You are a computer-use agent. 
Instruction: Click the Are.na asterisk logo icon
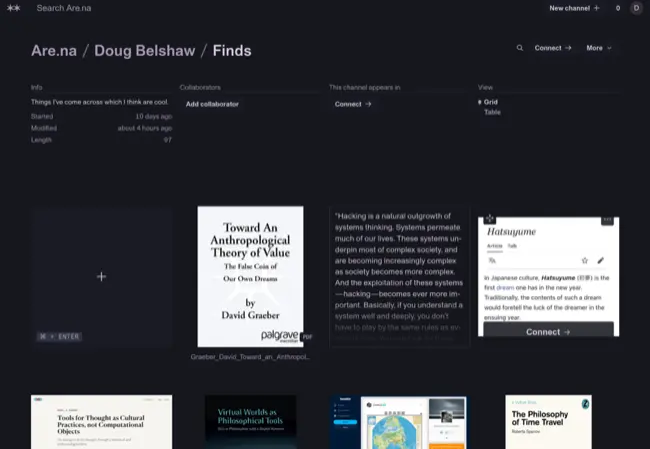(13, 8)
